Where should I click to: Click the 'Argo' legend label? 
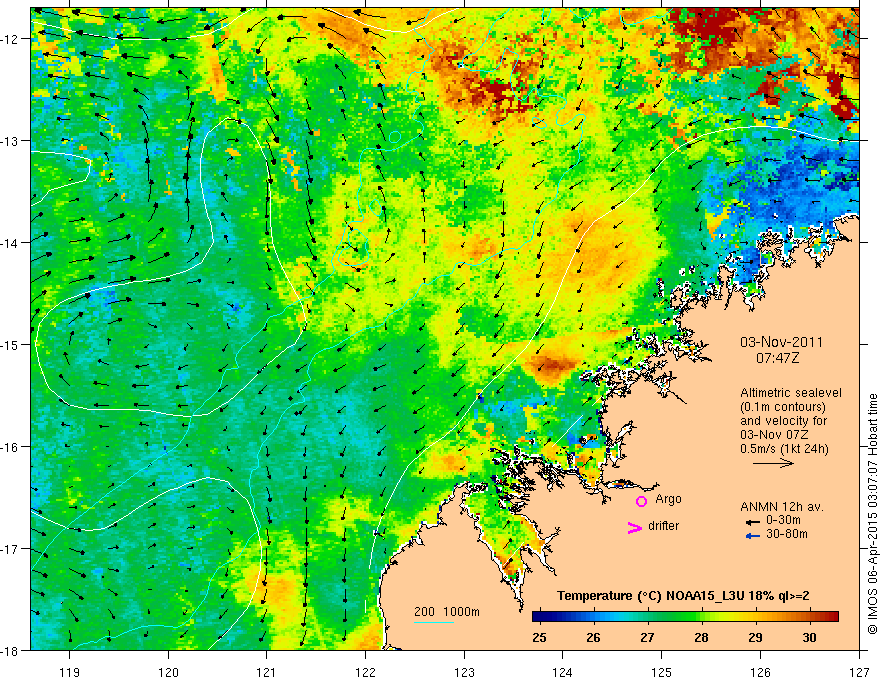pyautogui.click(x=668, y=499)
